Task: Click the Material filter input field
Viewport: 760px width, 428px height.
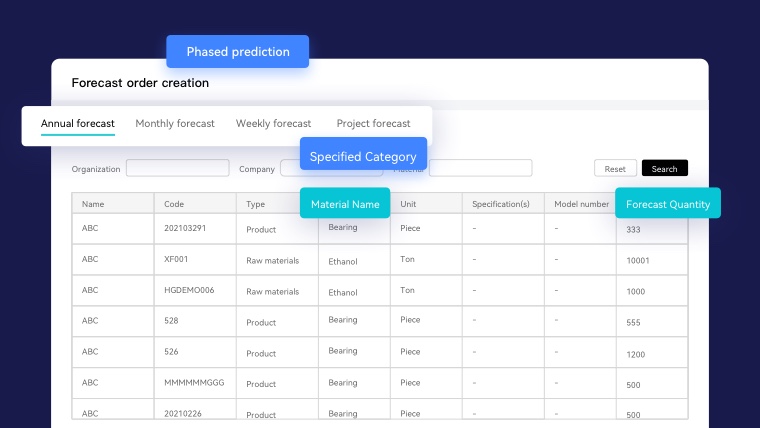Action: [480, 168]
